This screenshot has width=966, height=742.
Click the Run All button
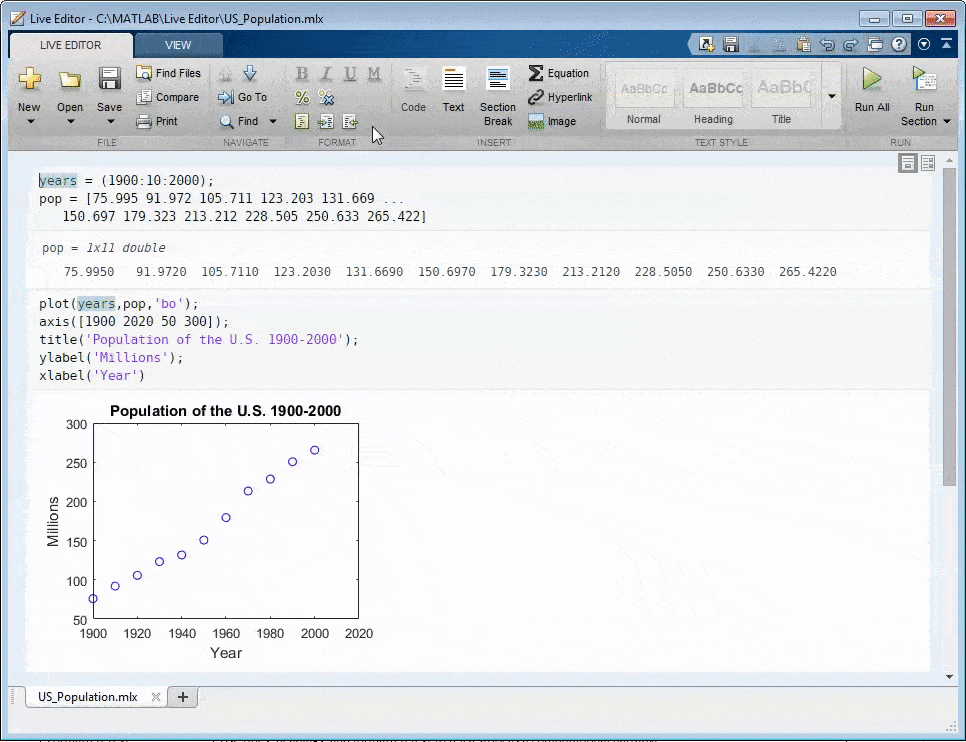871,90
